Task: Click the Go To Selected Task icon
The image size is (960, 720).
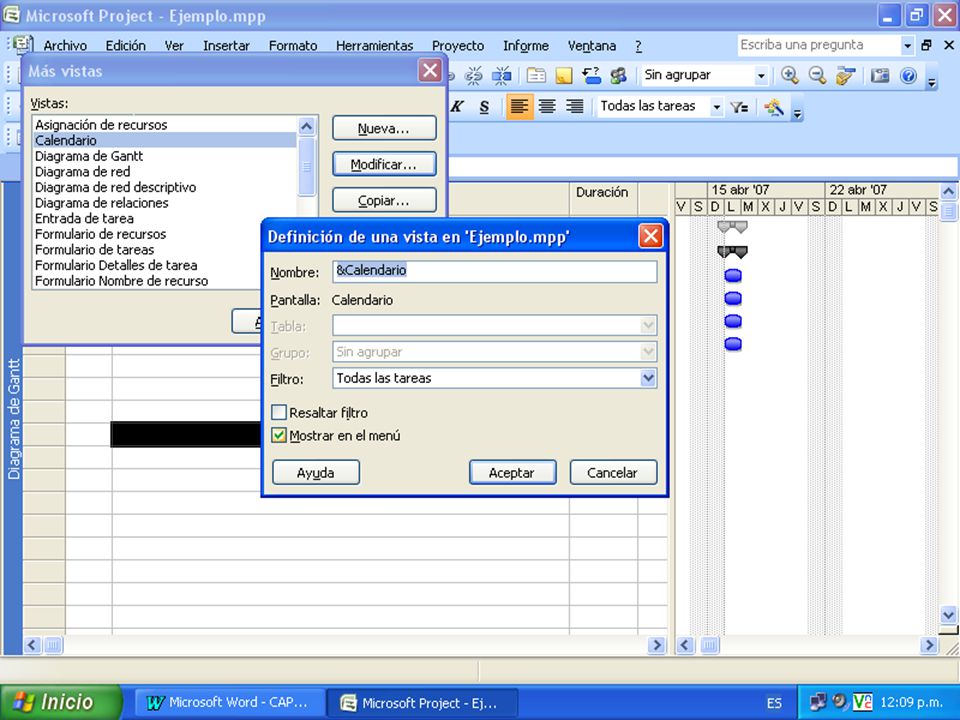Action: tap(845, 75)
